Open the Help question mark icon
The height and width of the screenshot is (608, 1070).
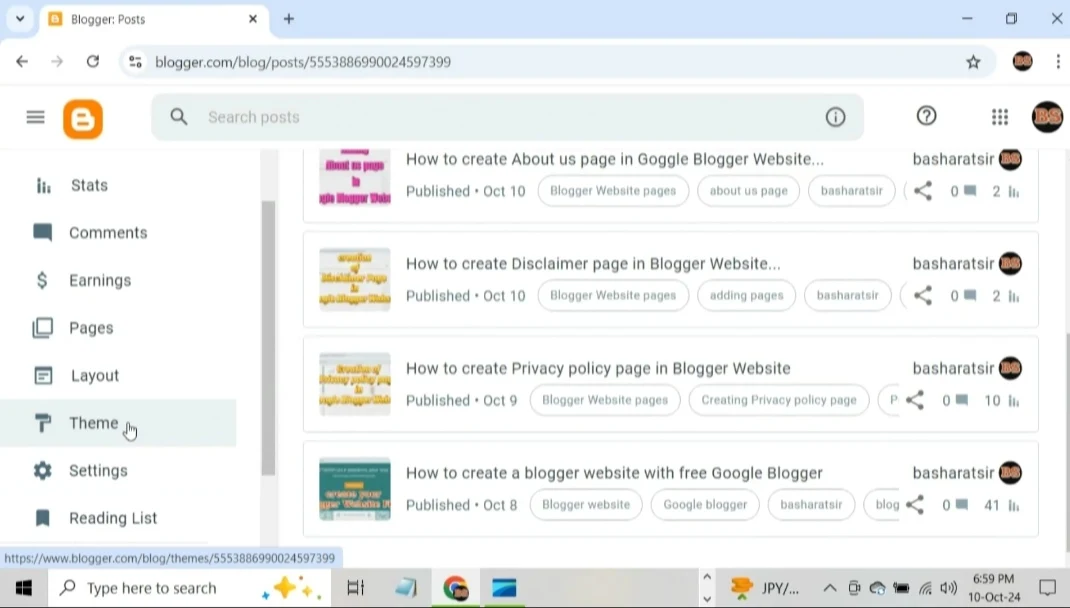tap(926, 117)
